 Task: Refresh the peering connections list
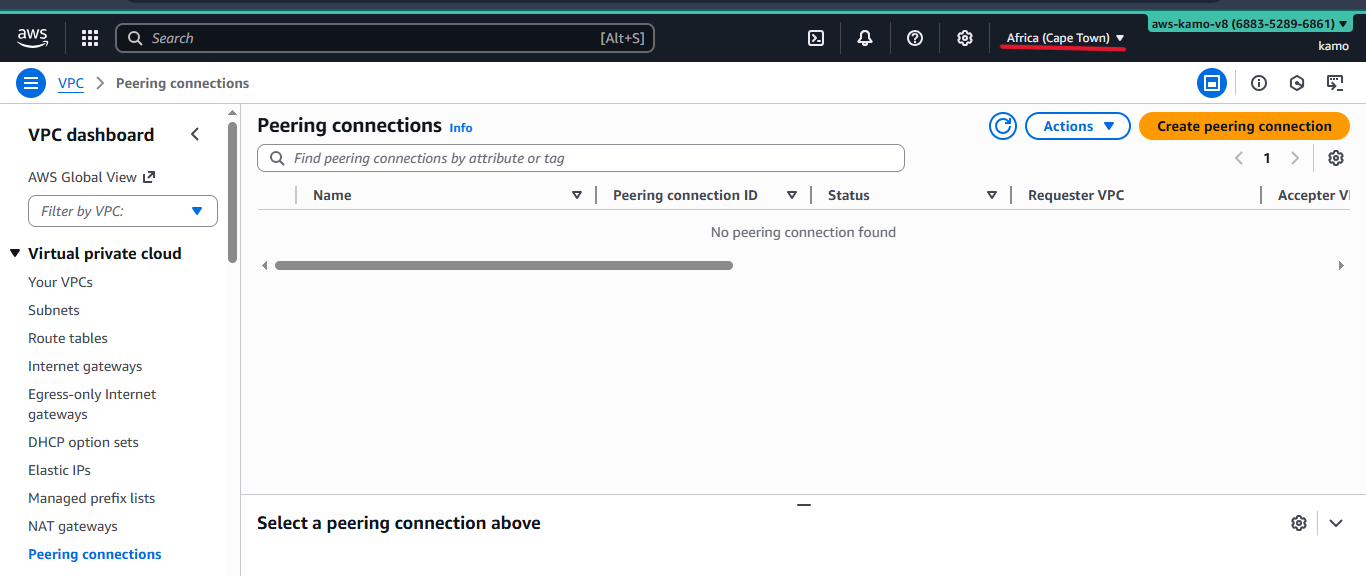1002,126
